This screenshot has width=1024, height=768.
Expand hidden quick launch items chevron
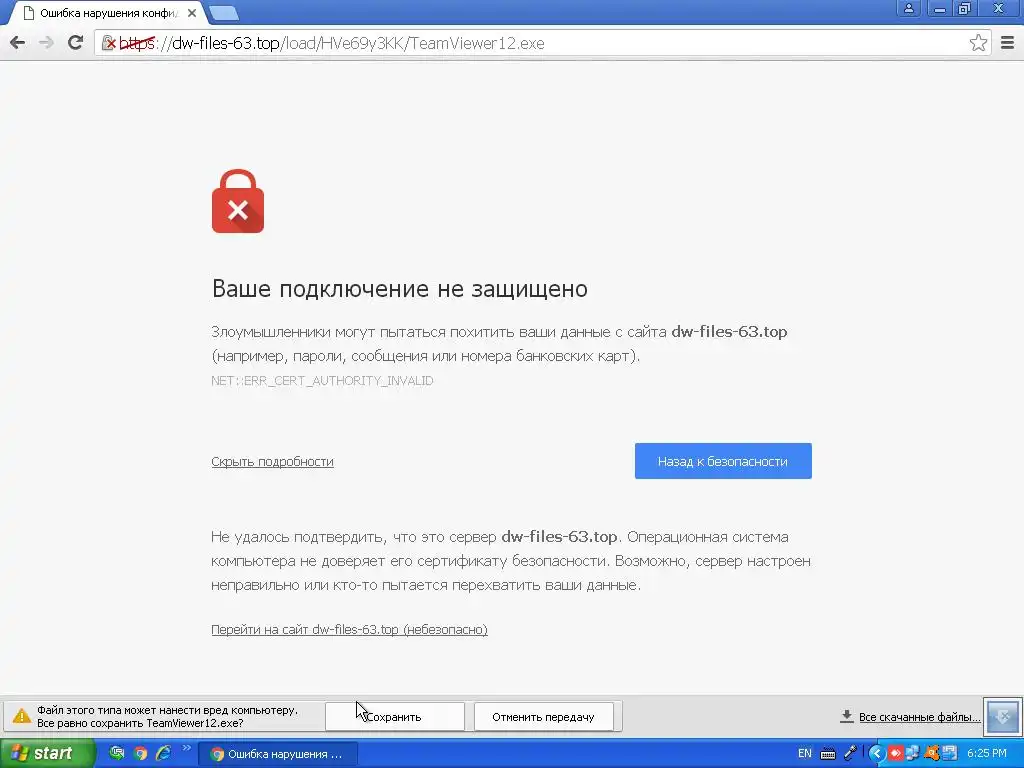(187, 748)
